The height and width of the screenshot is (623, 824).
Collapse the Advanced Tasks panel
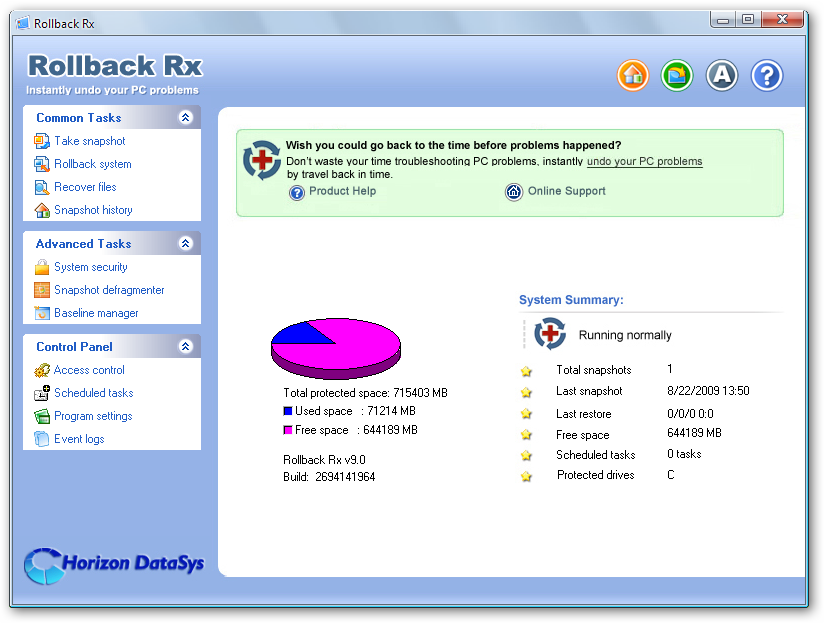point(186,243)
